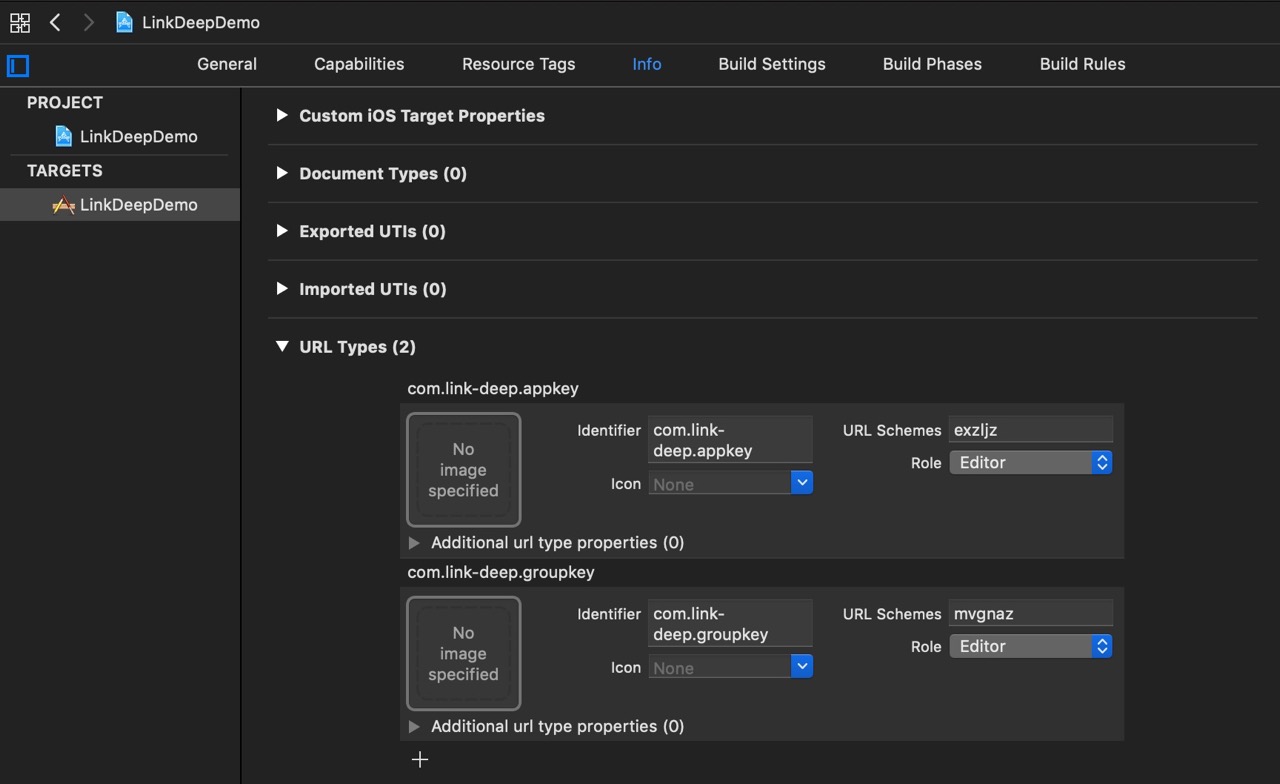This screenshot has width=1280, height=784.
Task: Go forward with the right chevron
Action: click(89, 22)
